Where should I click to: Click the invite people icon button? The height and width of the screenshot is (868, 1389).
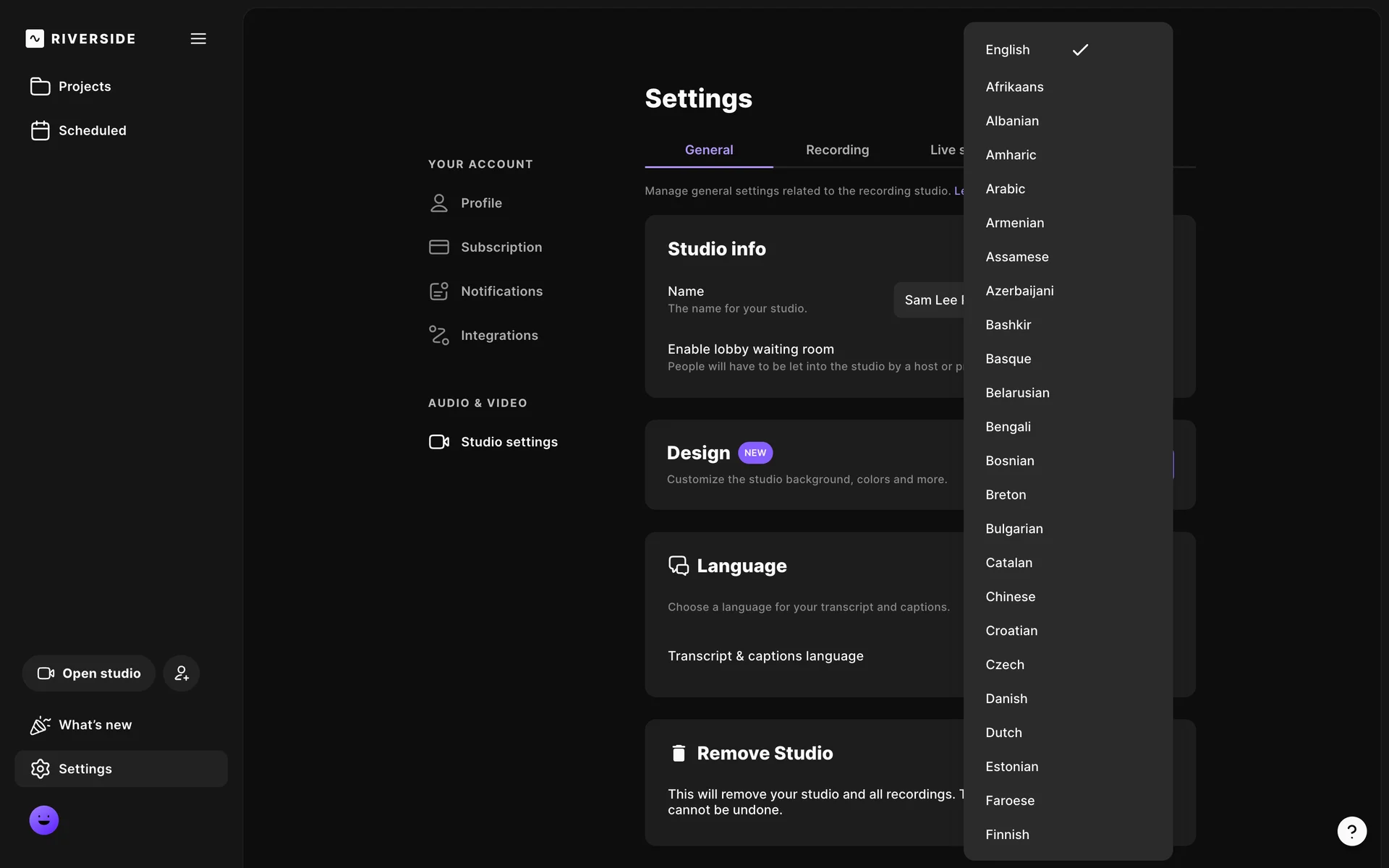pyautogui.click(x=181, y=673)
